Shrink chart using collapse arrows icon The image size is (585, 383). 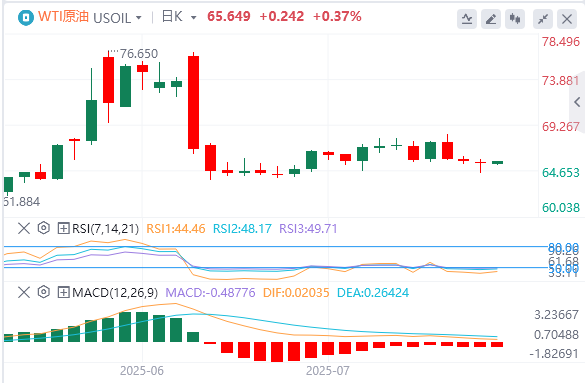pyautogui.click(x=543, y=19)
